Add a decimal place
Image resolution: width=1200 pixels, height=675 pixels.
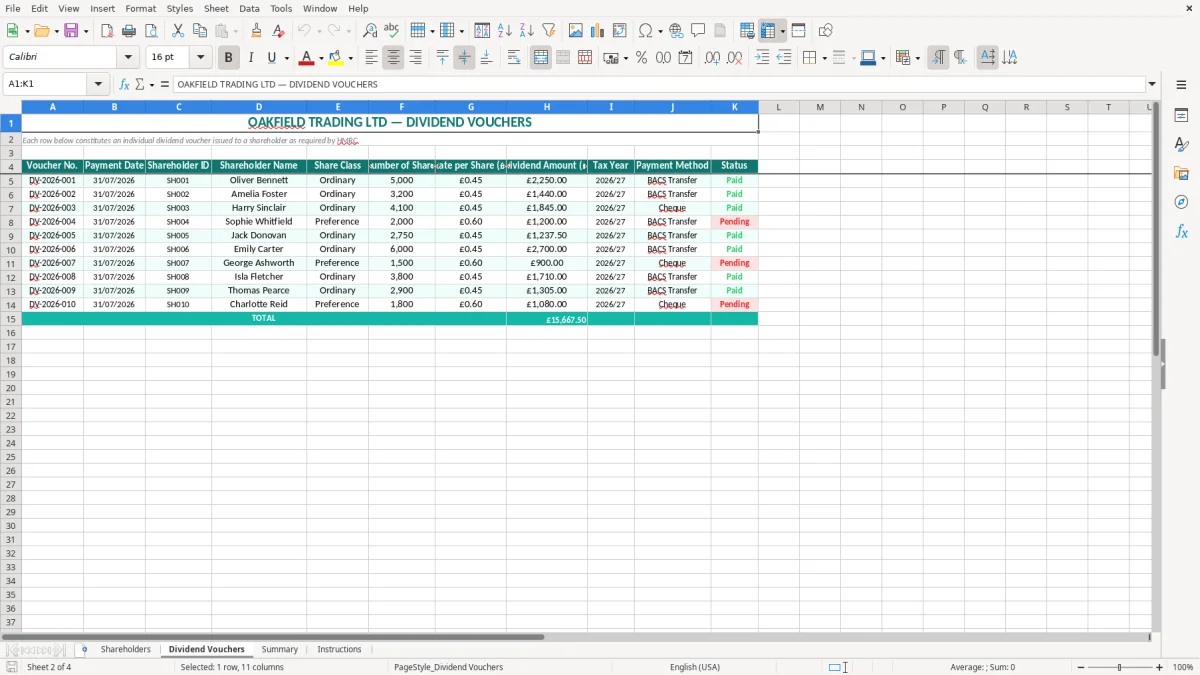point(712,58)
